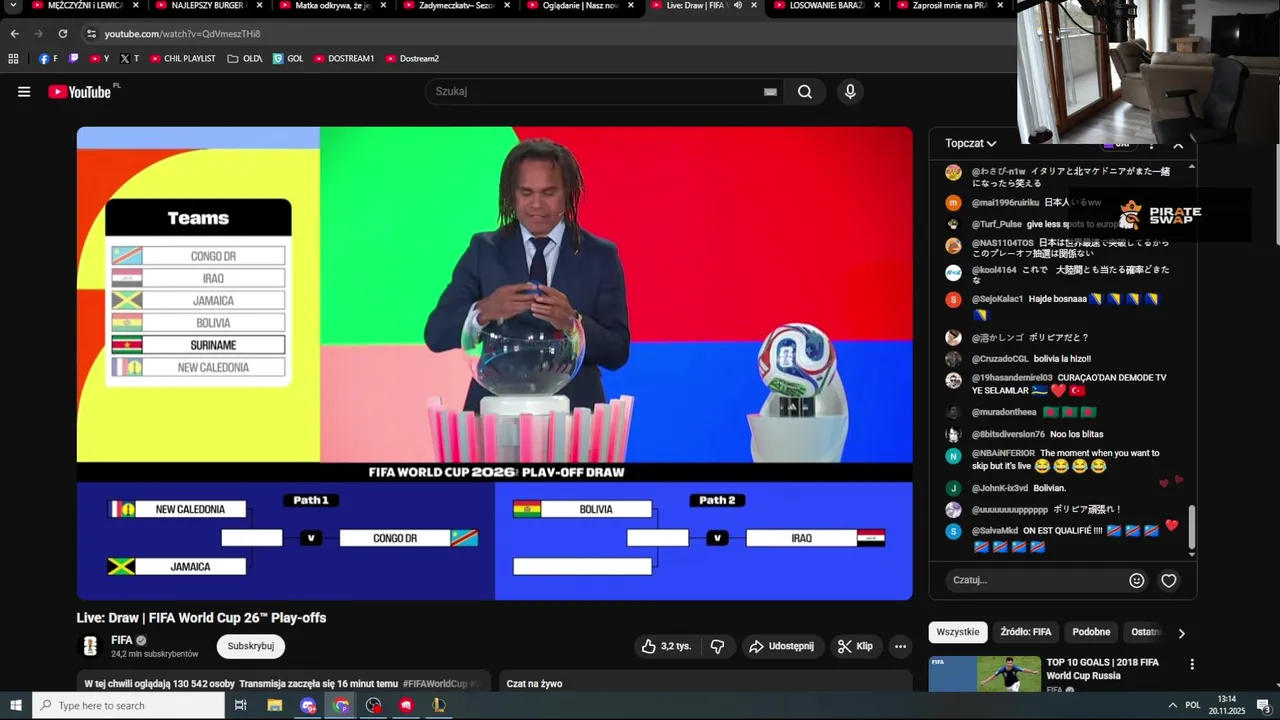Open the League of Legends taskbar icon

coord(438,705)
